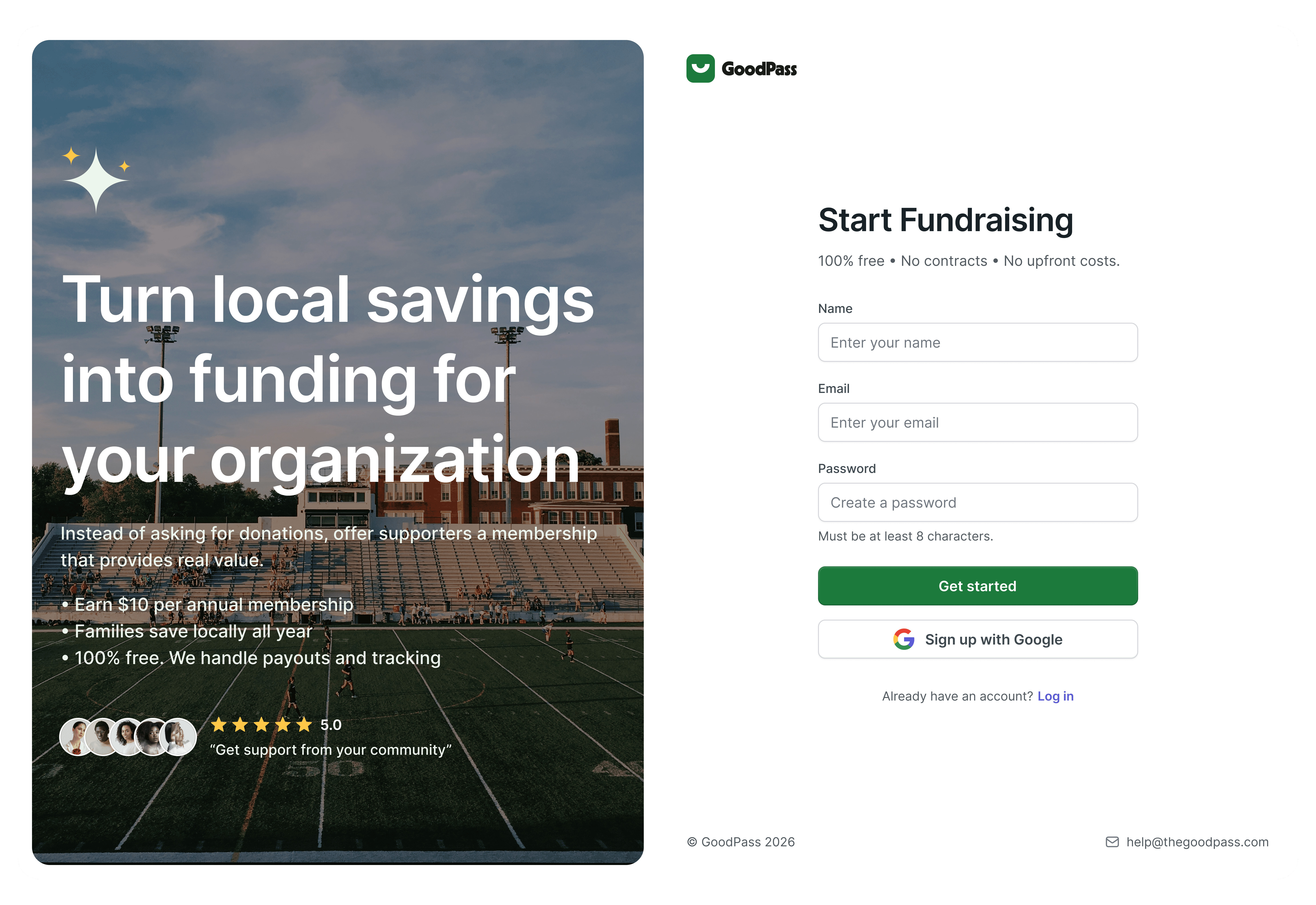Click the first yellow rating star

[x=219, y=725]
